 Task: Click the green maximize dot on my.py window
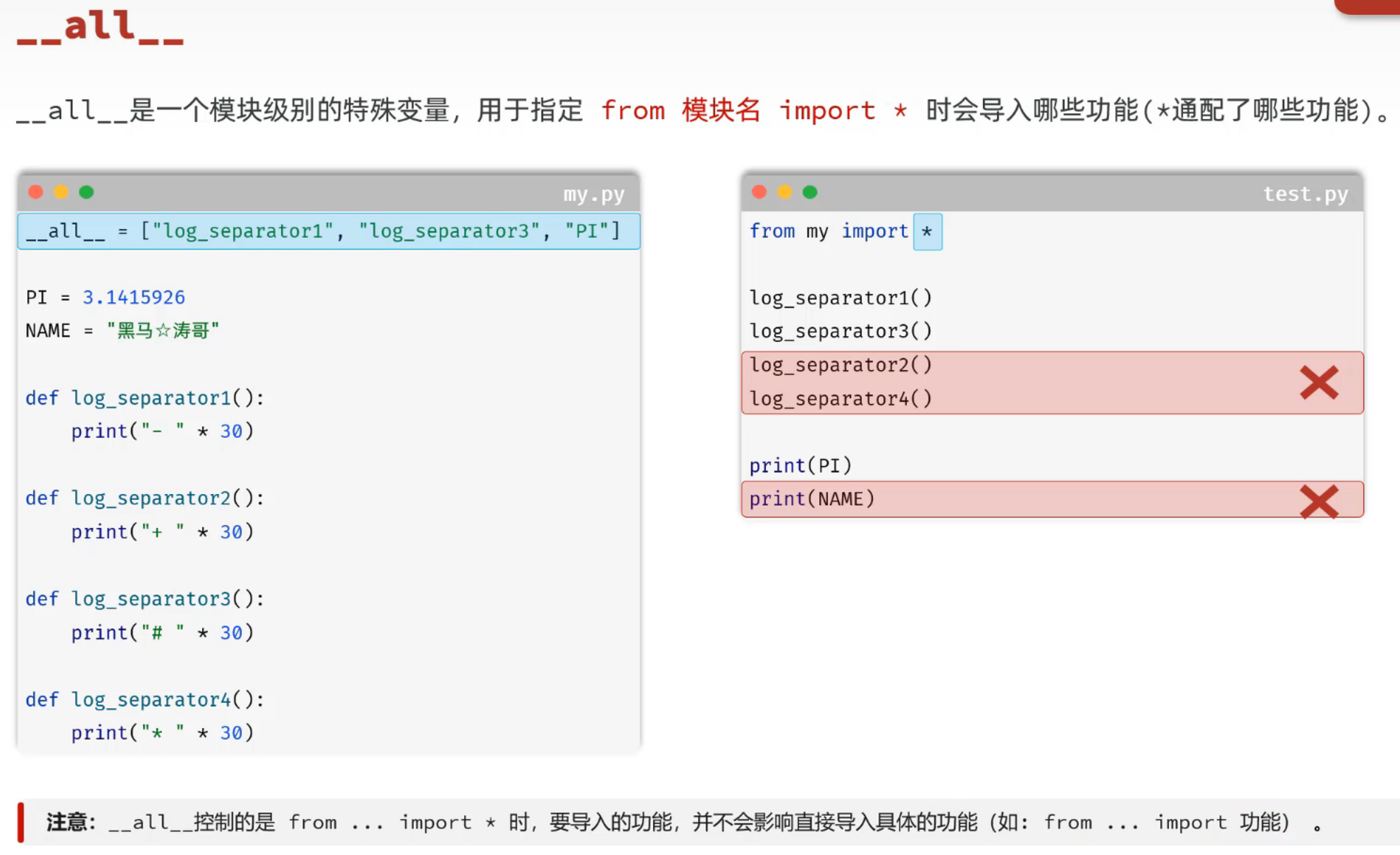pyautogui.click(x=87, y=192)
